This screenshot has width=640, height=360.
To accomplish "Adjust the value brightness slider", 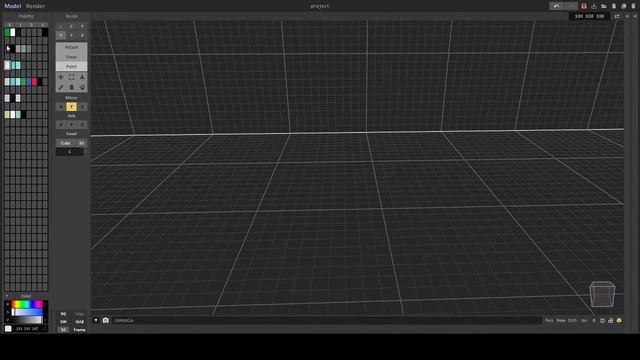I will 27,320.
